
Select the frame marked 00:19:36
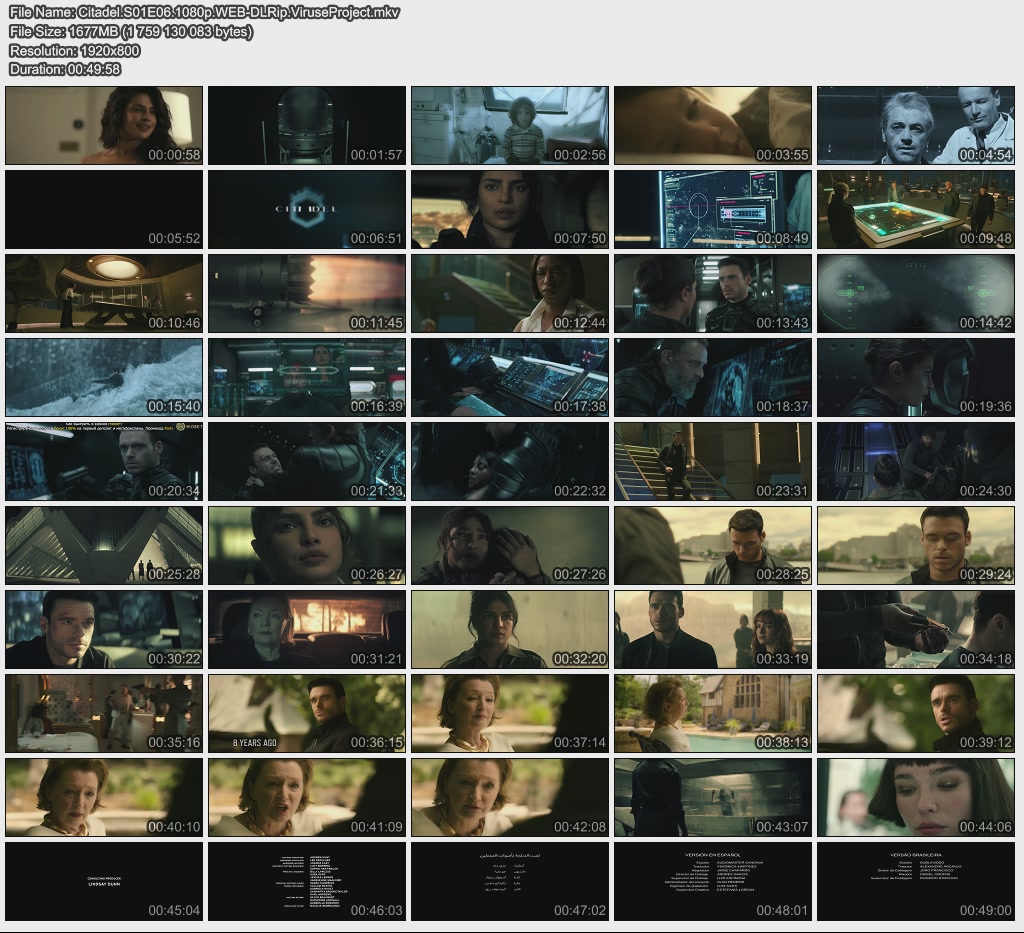(x=916, y=377)
